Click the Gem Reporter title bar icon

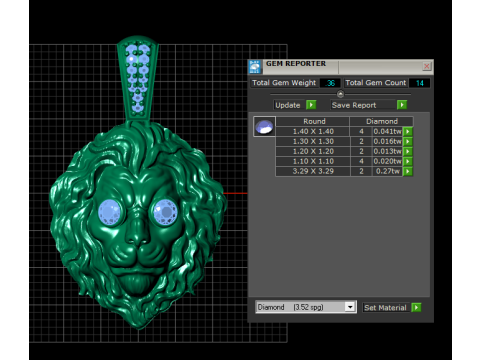[255, 67]
